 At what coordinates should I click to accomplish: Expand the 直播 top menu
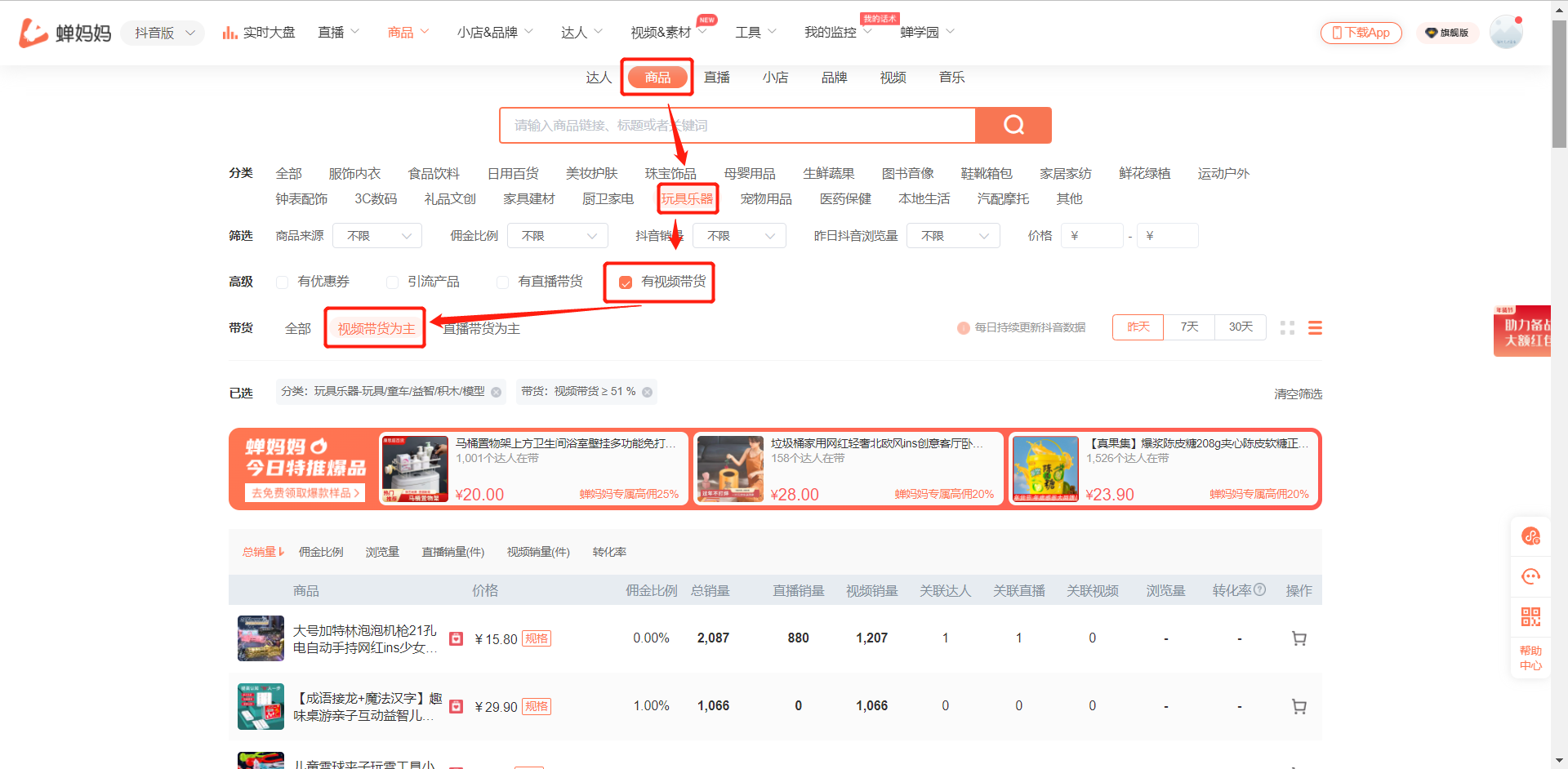tap(338, 33)
